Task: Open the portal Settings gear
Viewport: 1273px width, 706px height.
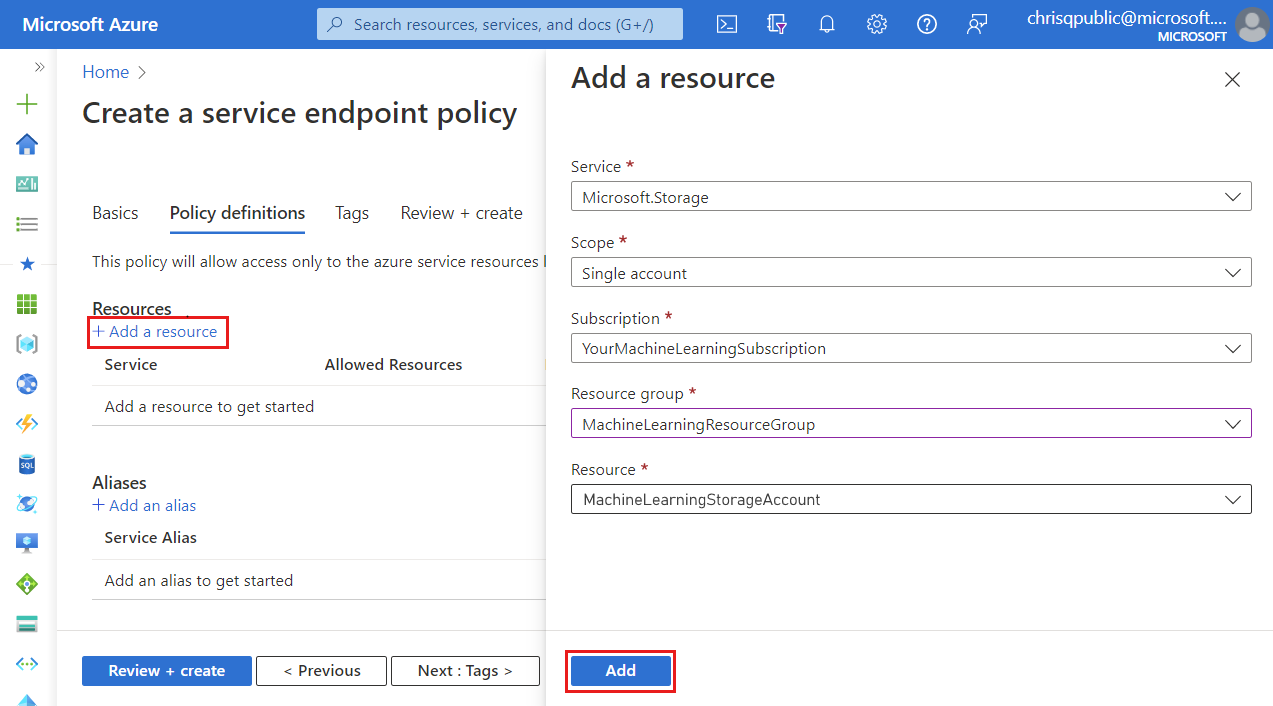Action: (x=877, y=25)
